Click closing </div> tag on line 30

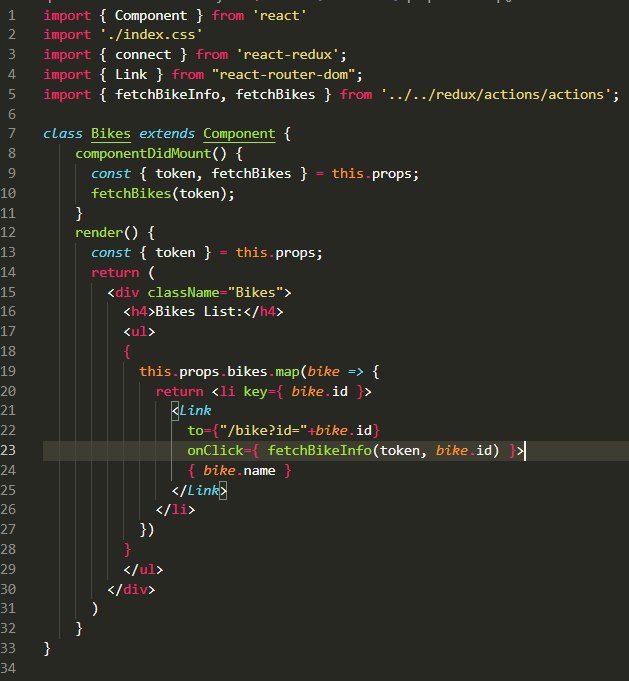pyautogui.click(x=131, y=589)
